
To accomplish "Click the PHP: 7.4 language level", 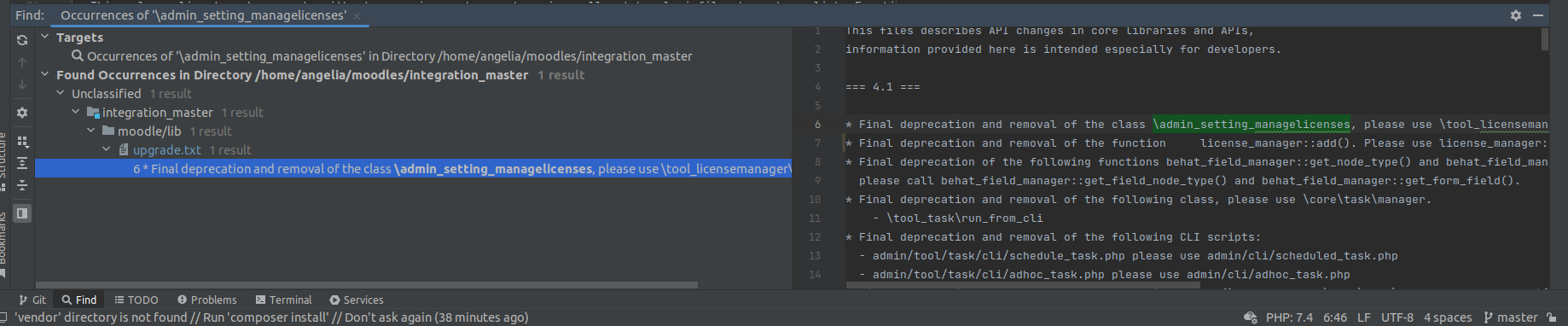I will pyautogui.click(x=1289, y=317).
